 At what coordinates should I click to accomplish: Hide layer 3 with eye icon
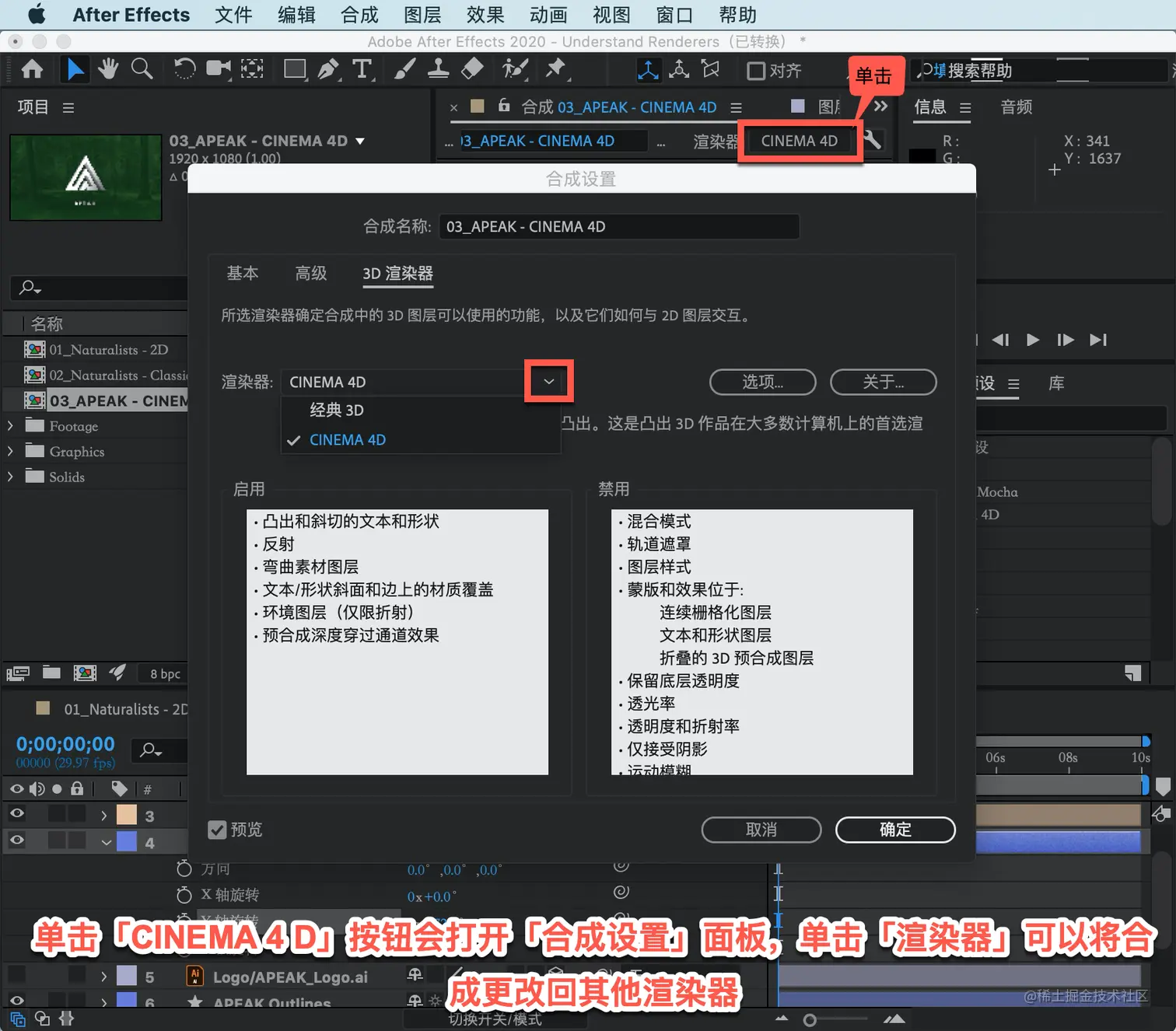point(16,814)
